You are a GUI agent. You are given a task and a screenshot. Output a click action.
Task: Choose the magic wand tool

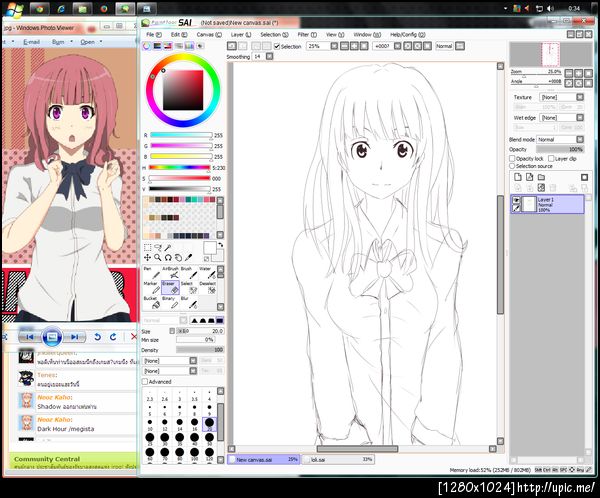pos(168,247)
